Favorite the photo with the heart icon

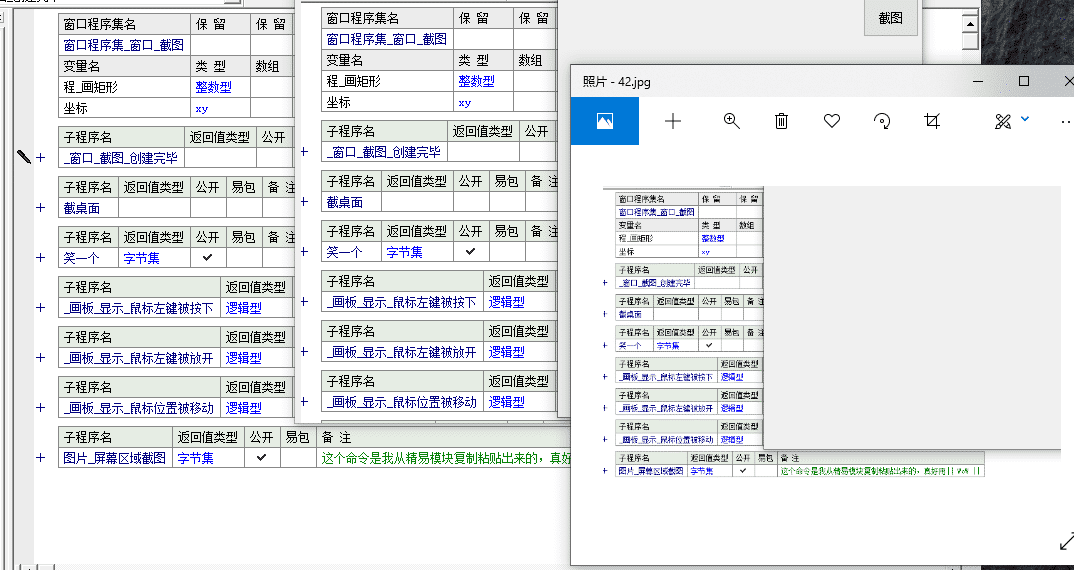(x=832, y=121)
